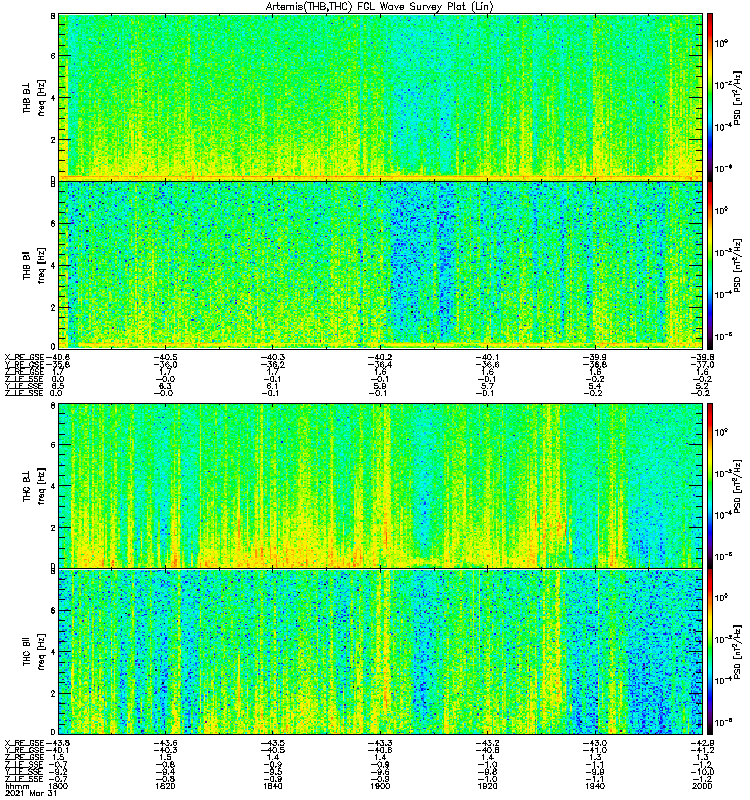Click the THB X_RE_GSE value '-39.9'
Screen dimensions: 750x800
[x=595, y=357]
